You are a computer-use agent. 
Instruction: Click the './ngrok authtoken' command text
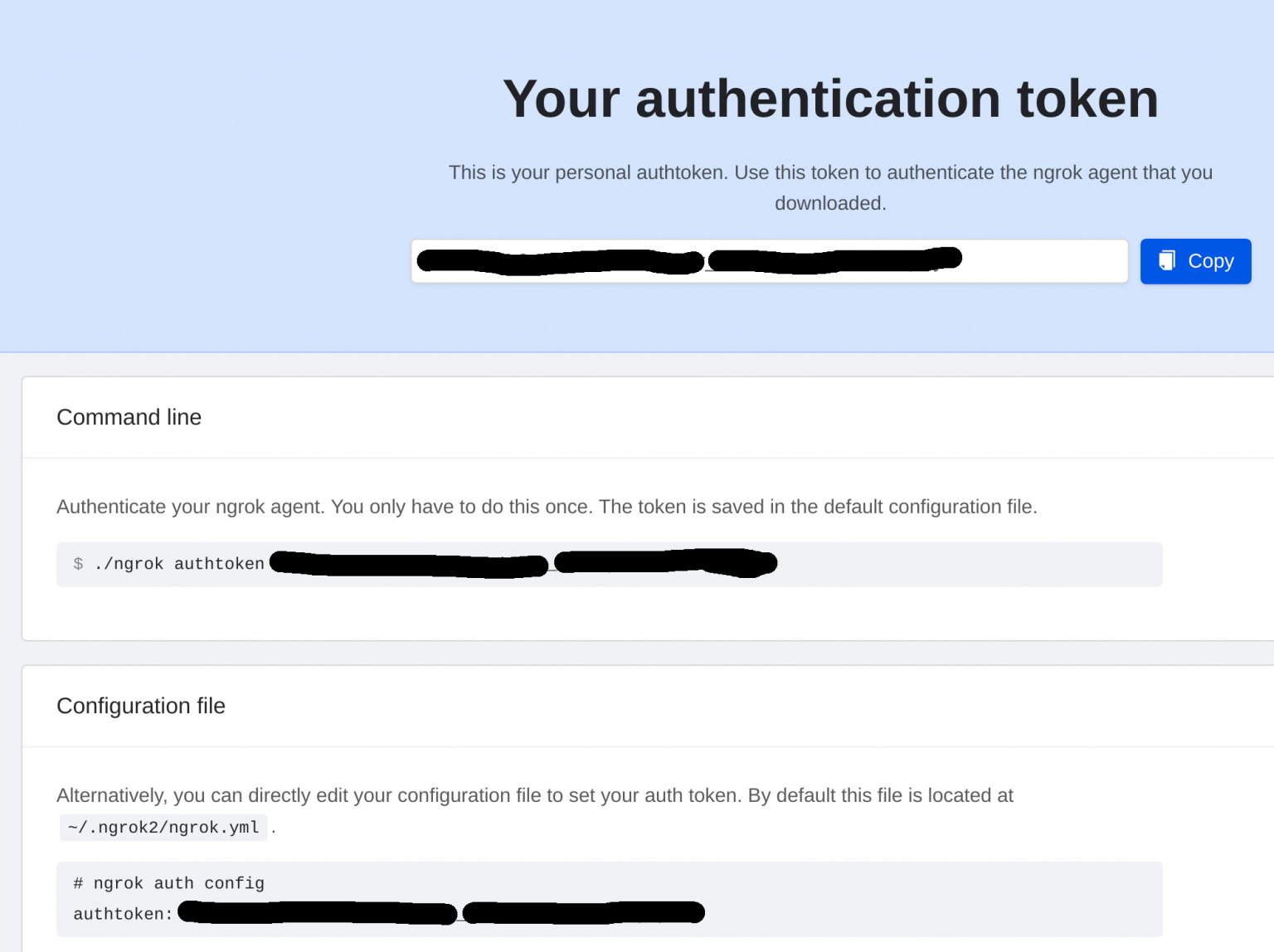pos(179,564)
